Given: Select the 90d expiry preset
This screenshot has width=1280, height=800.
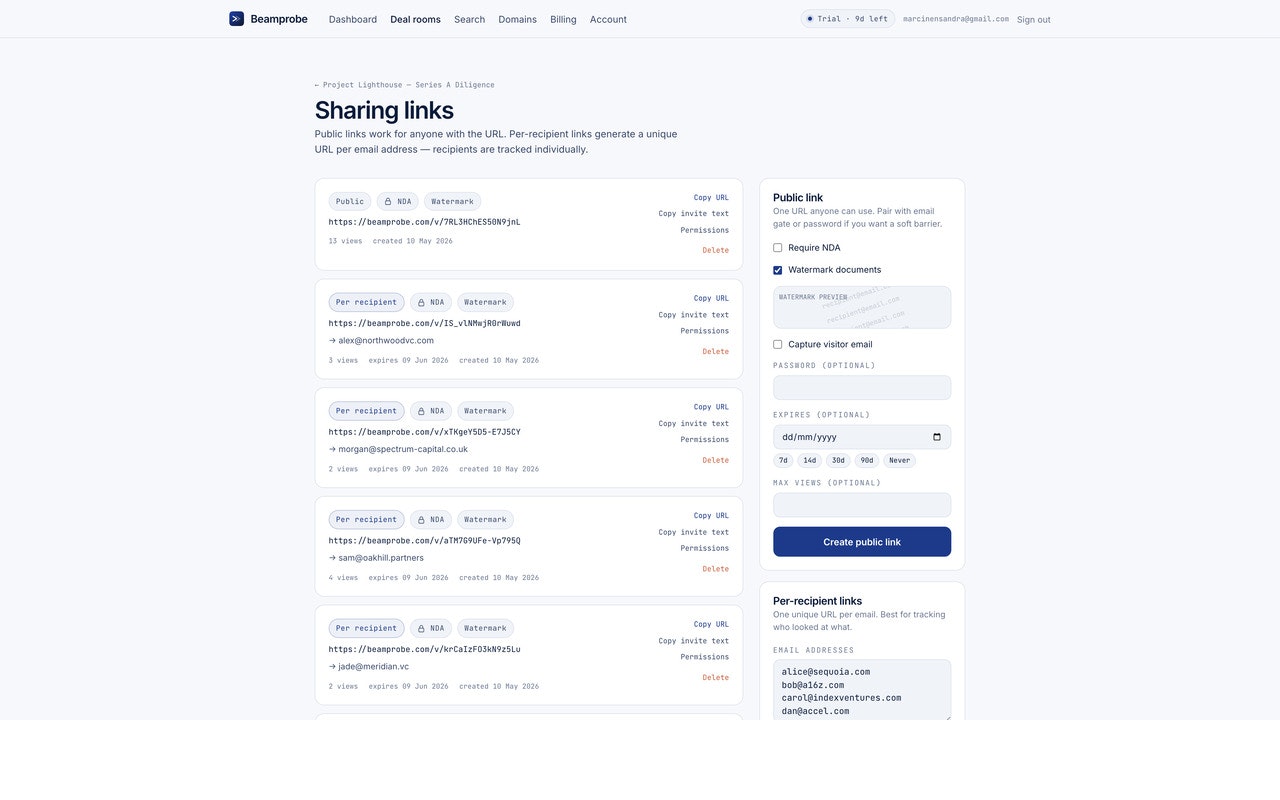Looking at the screenshot, I should coord(867,461).
